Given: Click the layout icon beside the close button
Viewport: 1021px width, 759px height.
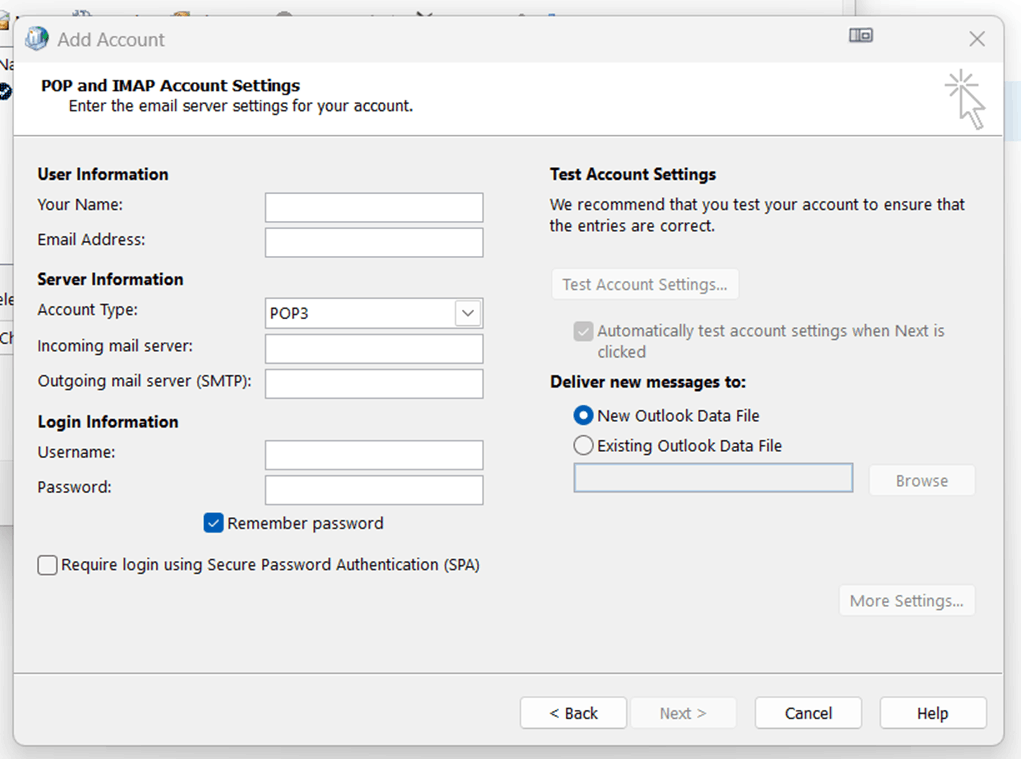Looking at the screenshot, I should click(x=861, y=36).
